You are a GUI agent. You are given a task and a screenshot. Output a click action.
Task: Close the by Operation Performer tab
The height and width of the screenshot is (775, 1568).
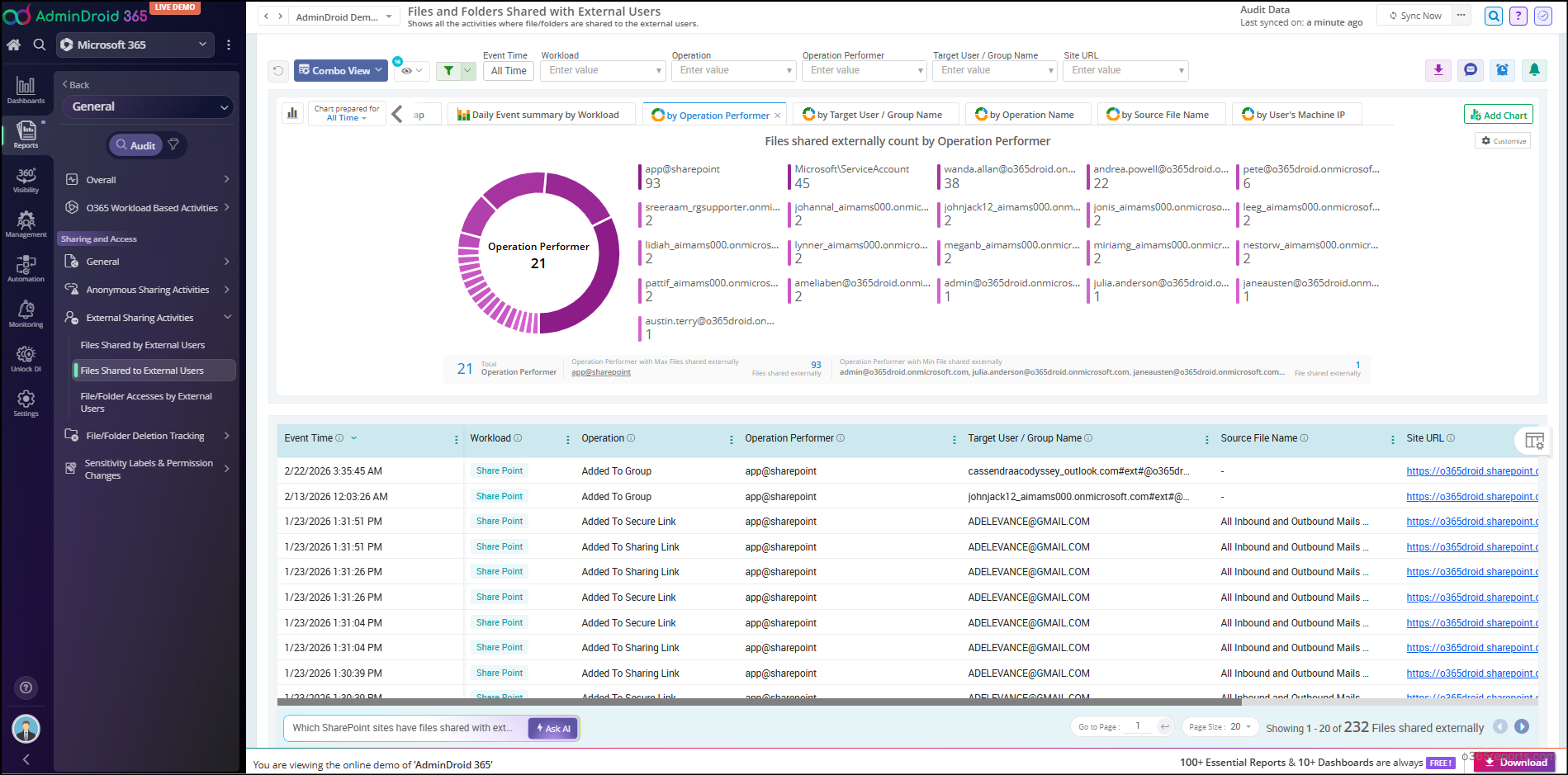777,116
